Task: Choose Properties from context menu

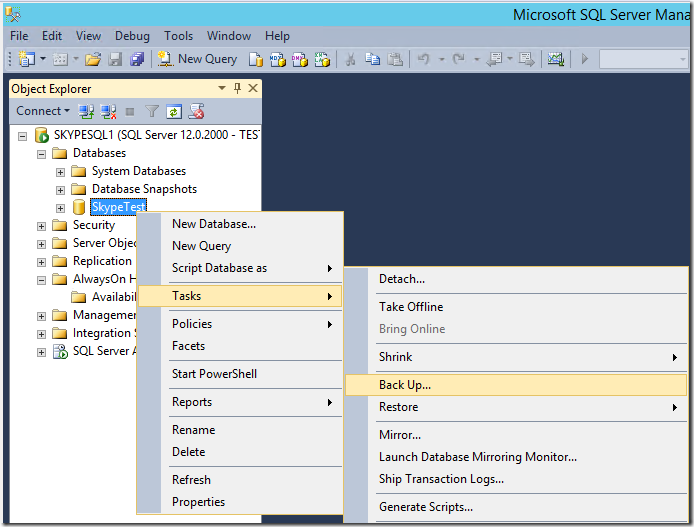Action: (241, 502)
